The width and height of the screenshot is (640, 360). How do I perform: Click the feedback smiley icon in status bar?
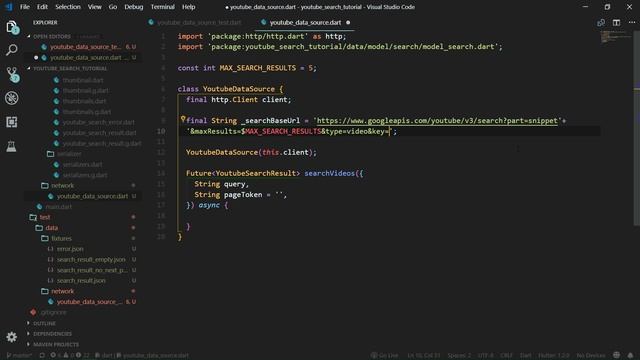coord(617,355)
